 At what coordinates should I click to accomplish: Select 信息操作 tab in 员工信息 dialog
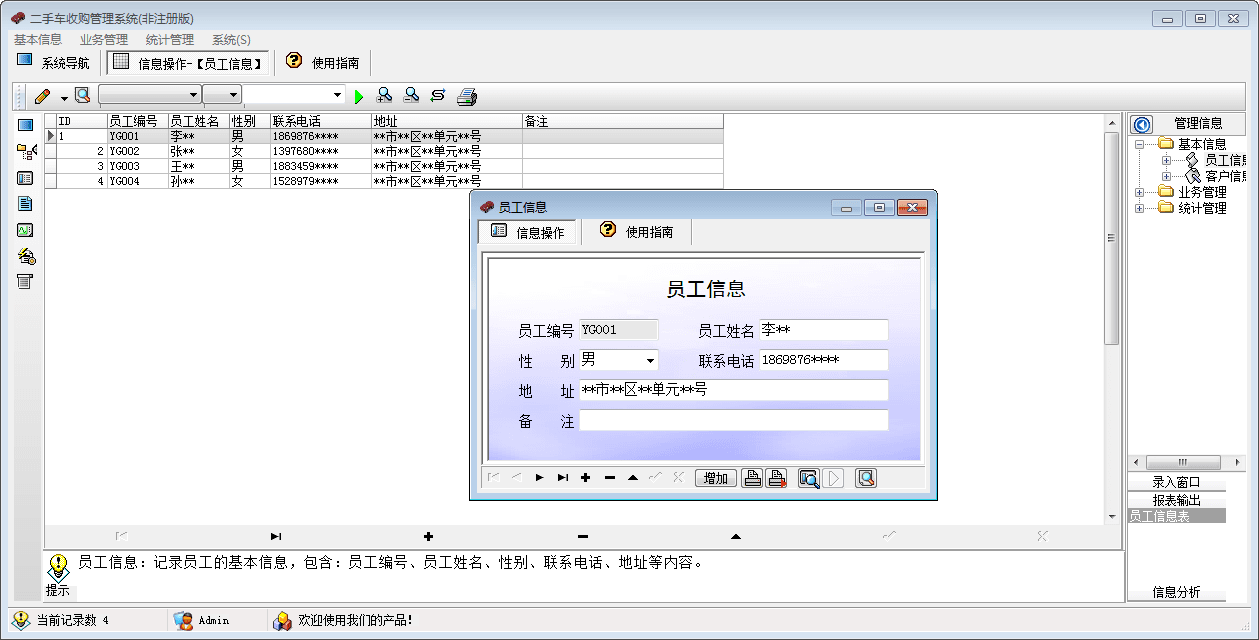click(528, 232)
